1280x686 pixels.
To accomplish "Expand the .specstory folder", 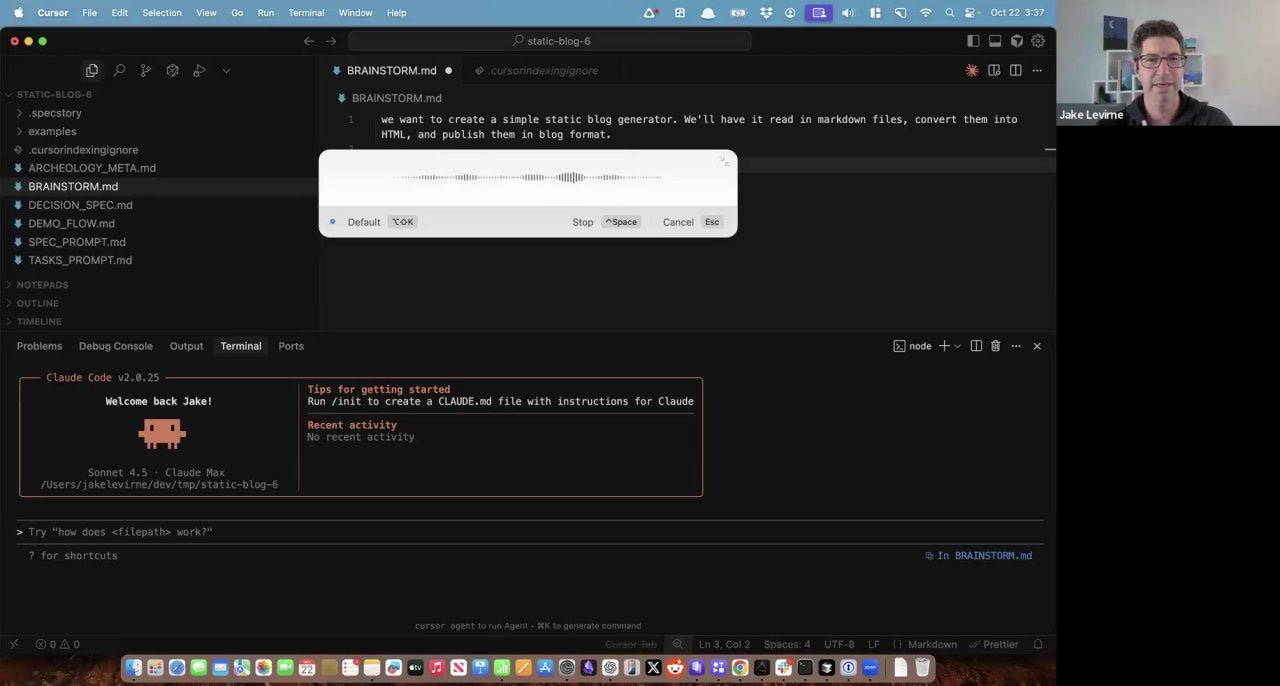I will click(55, 113).
